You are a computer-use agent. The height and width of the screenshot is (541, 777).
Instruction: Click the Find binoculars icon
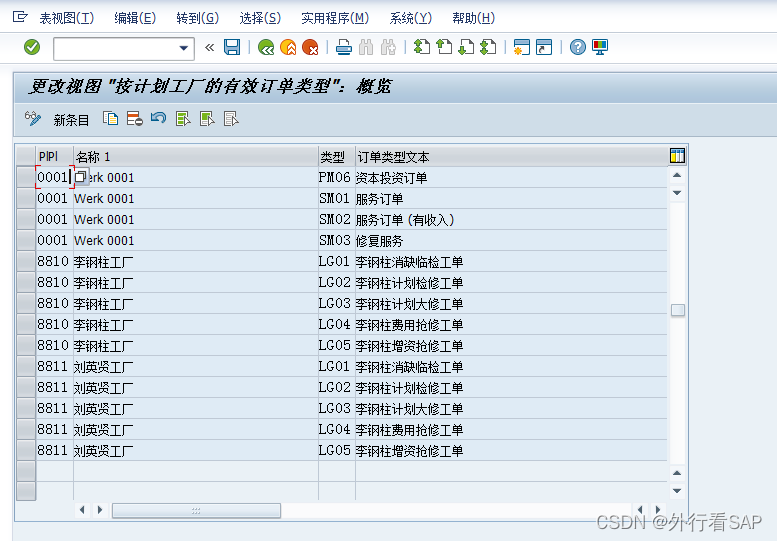366,48
